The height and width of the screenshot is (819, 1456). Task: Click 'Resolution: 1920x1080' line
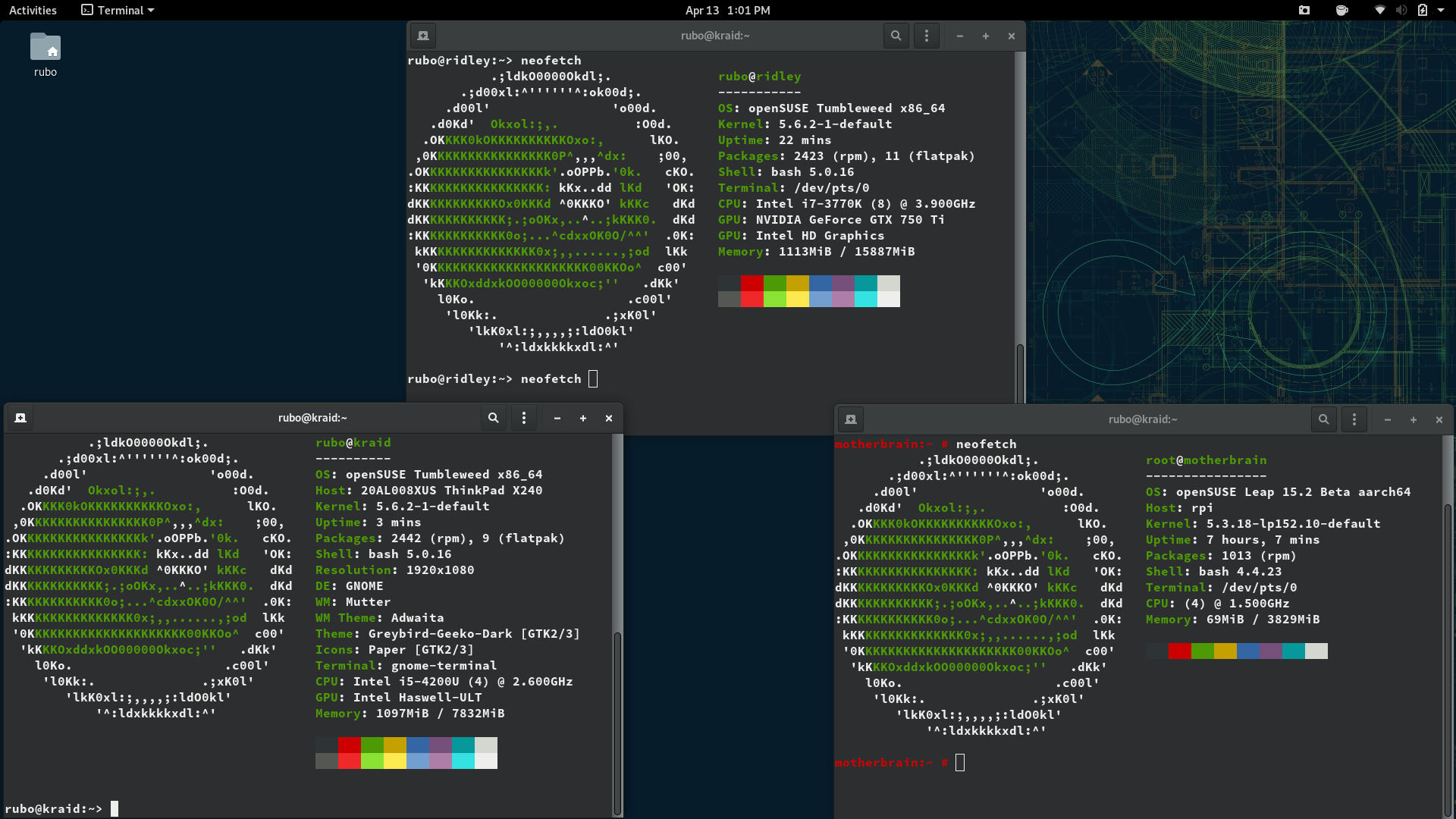(x=394, y=570)
